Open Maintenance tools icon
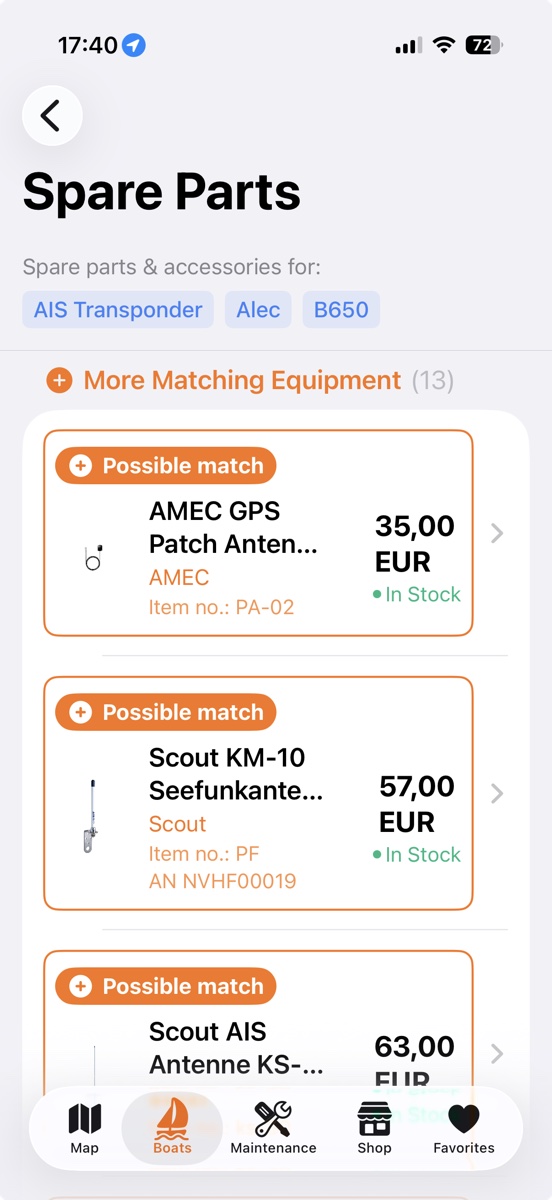This screenshot has height=1200, width=552. [273, 1118]
